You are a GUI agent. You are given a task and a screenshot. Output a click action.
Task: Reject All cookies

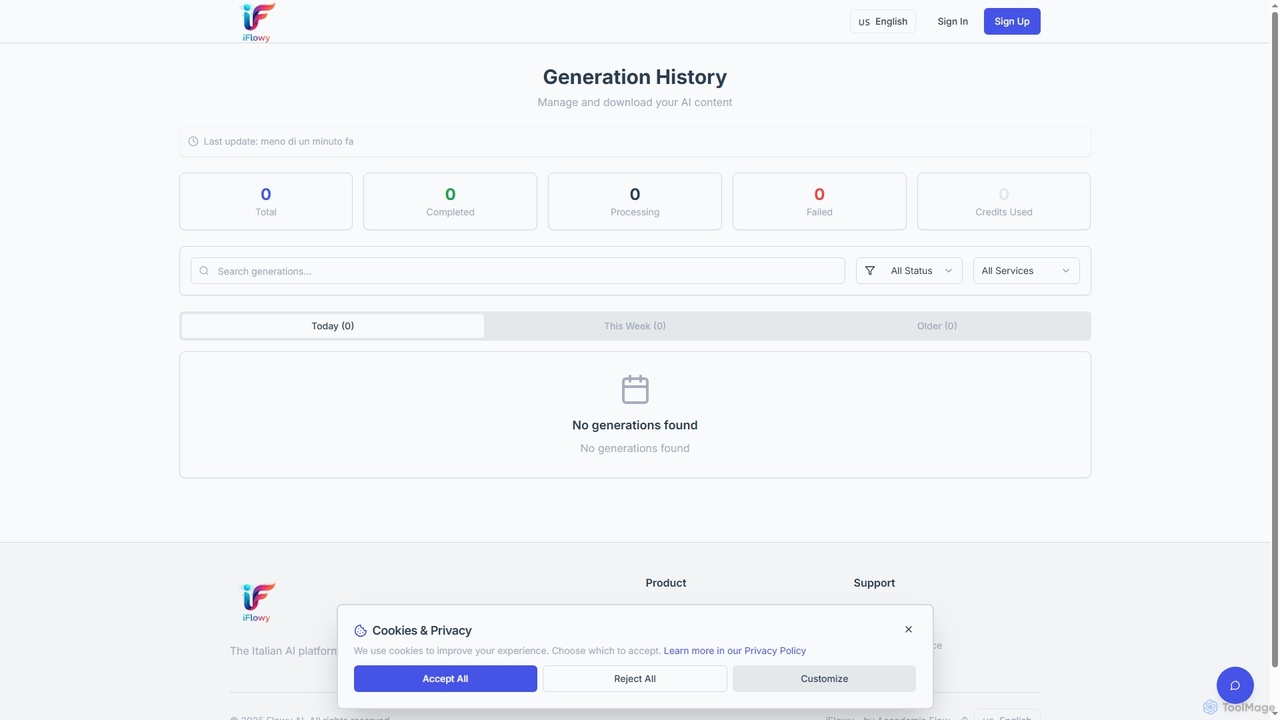tap(635, 679)
